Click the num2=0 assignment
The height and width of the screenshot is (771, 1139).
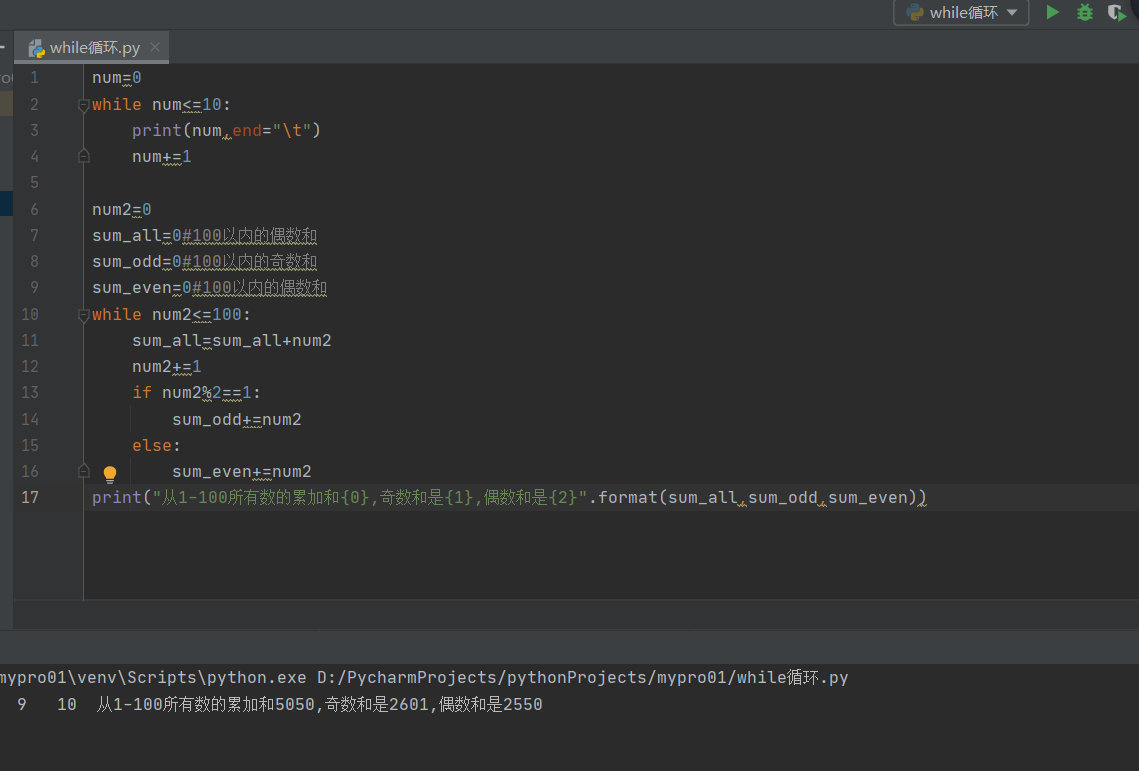121,210
